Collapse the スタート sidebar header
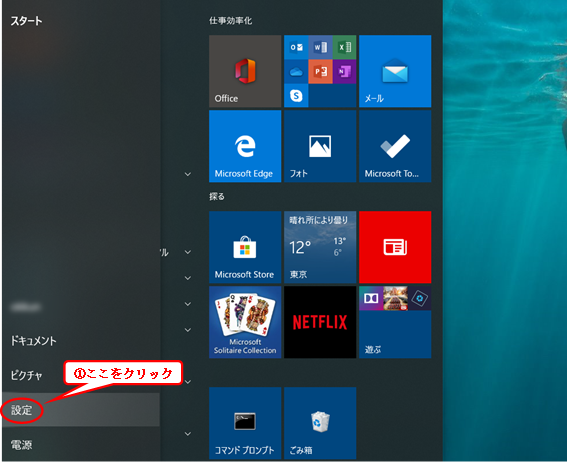 tap(26, 21)
